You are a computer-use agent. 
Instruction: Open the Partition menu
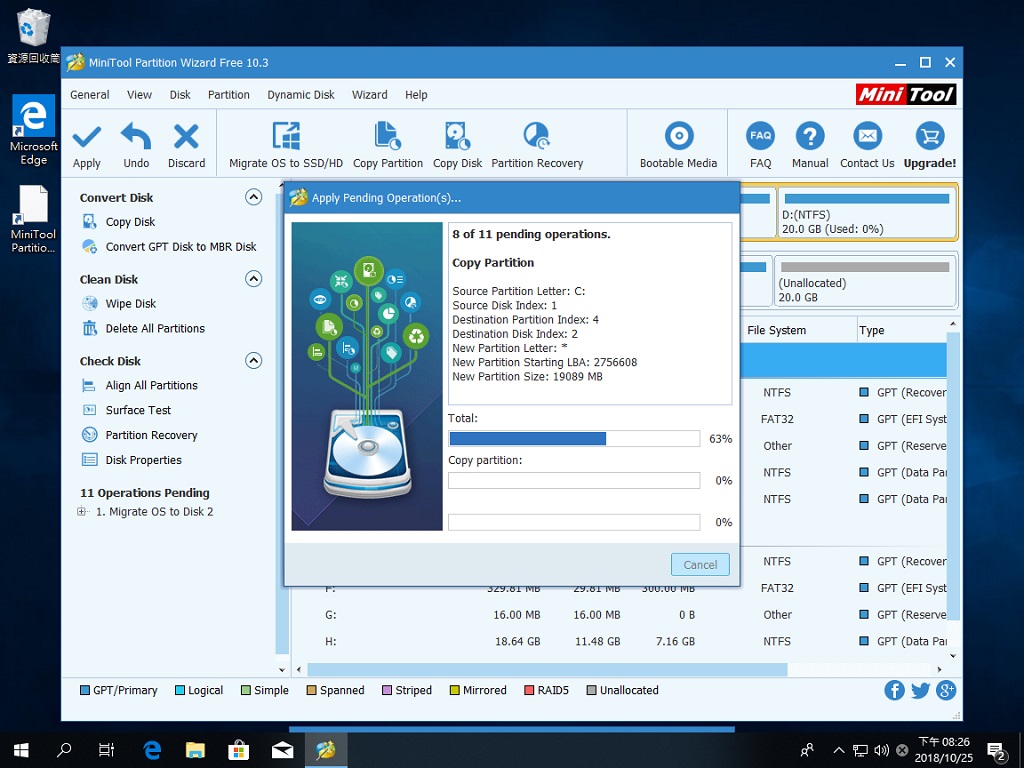click(229, 95)
